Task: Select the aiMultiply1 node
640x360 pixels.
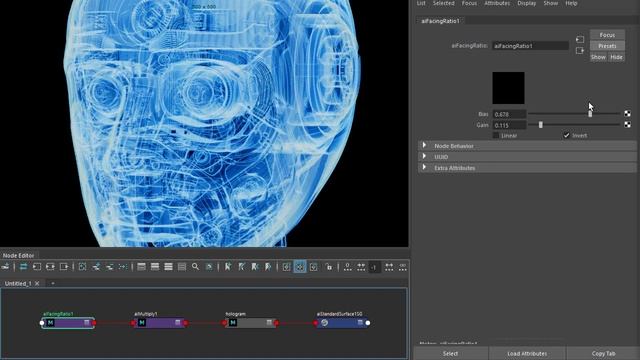Action: [159, 323]
